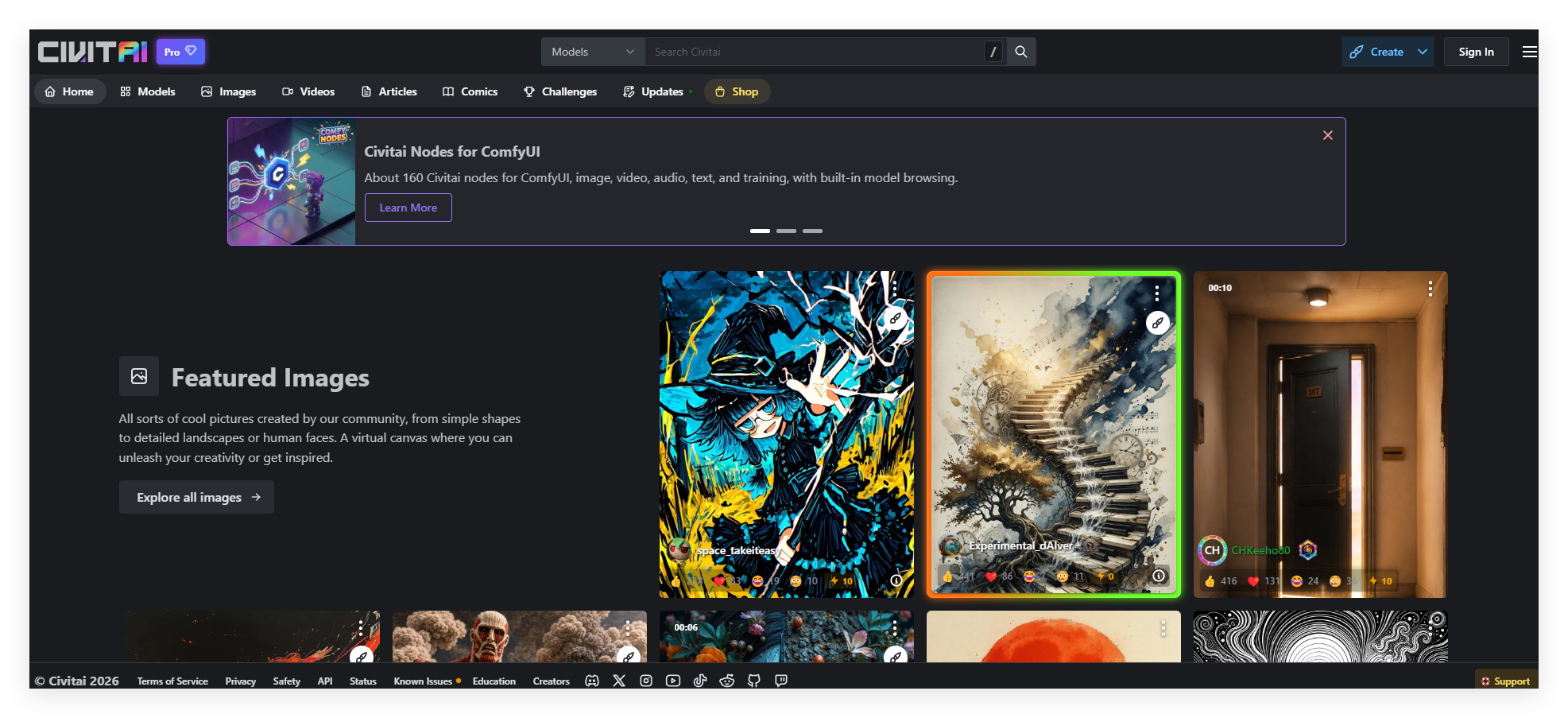The width and height of the screenshot is (1568, 718).
Task: Open the API footer link
Action: [x=325, y=681]
